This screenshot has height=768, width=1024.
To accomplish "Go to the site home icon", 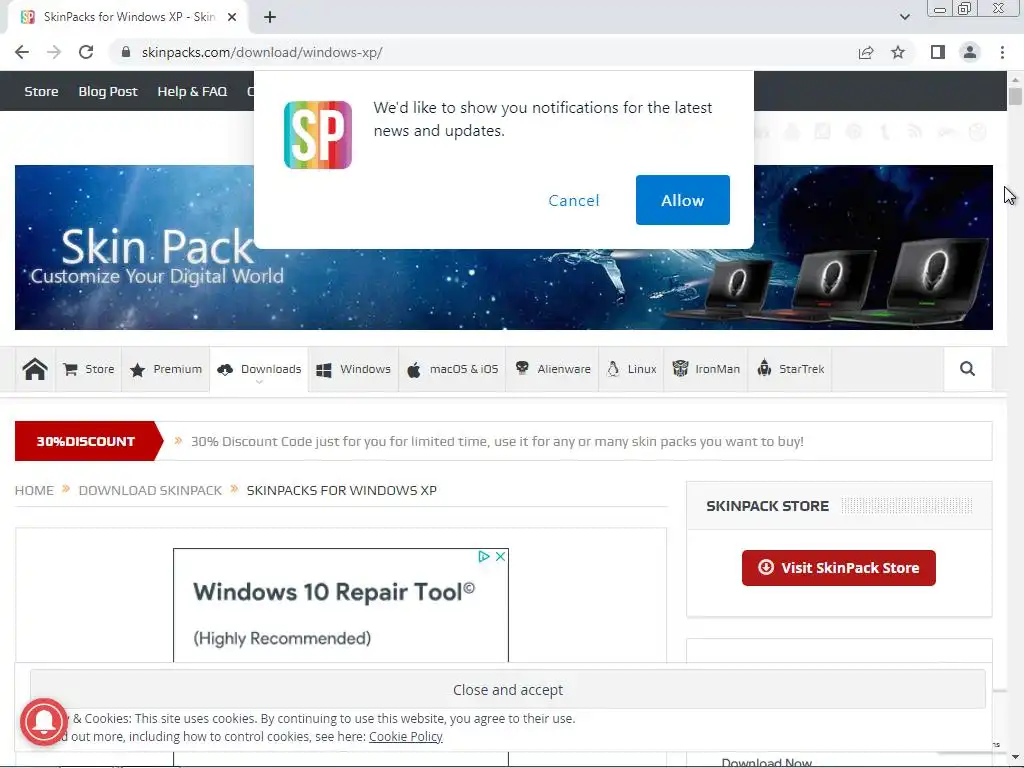I will click(35, 369).
